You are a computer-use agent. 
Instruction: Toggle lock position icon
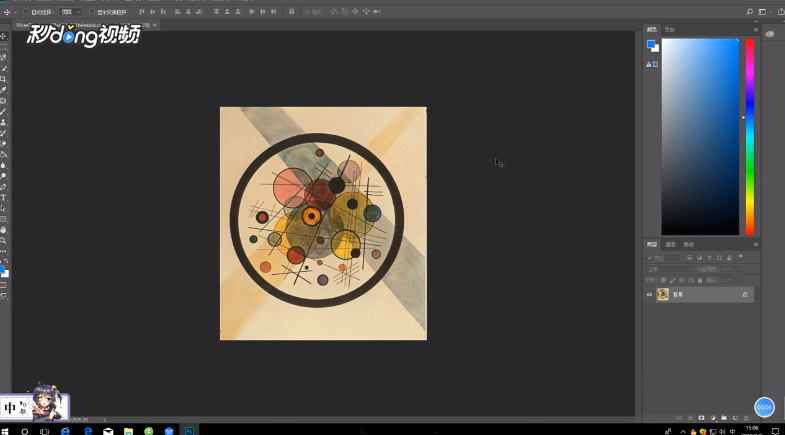coord(681,280)
